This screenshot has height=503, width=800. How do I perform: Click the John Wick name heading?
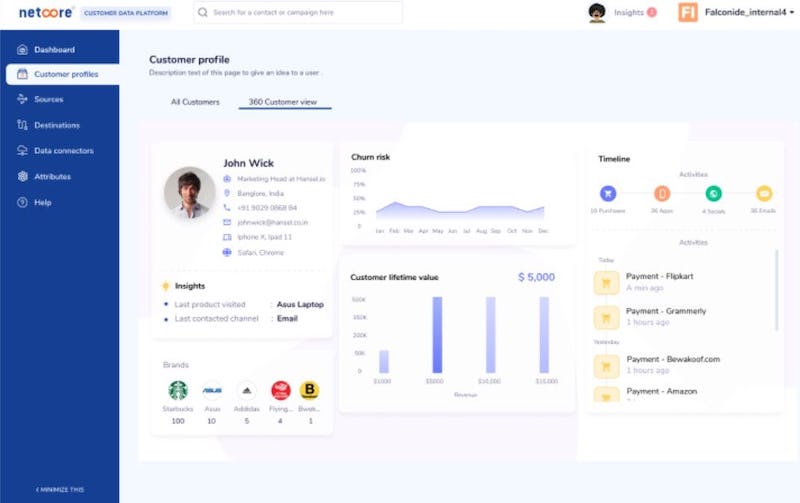point(248,163)
